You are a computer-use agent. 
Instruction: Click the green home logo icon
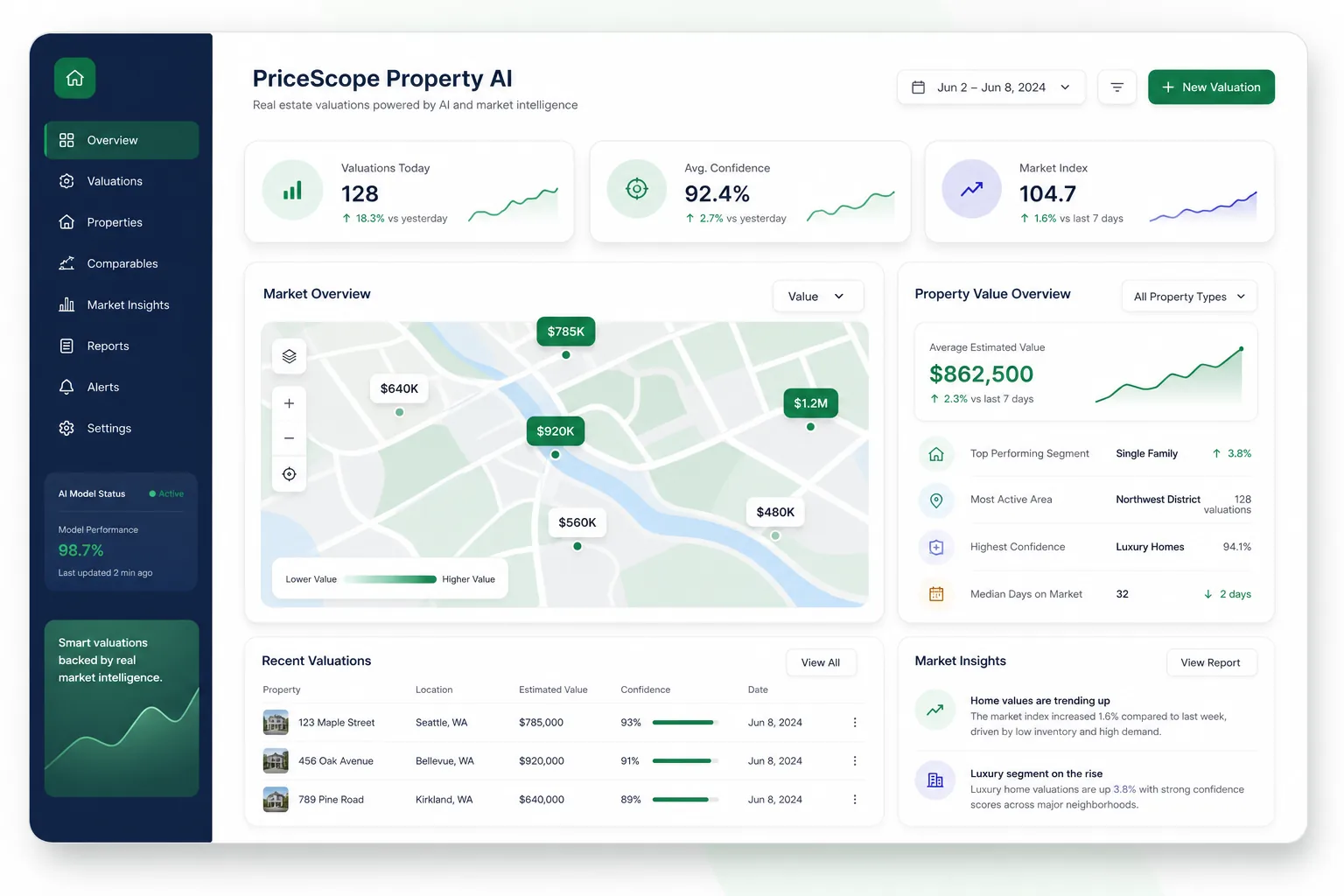pos(74,78)
